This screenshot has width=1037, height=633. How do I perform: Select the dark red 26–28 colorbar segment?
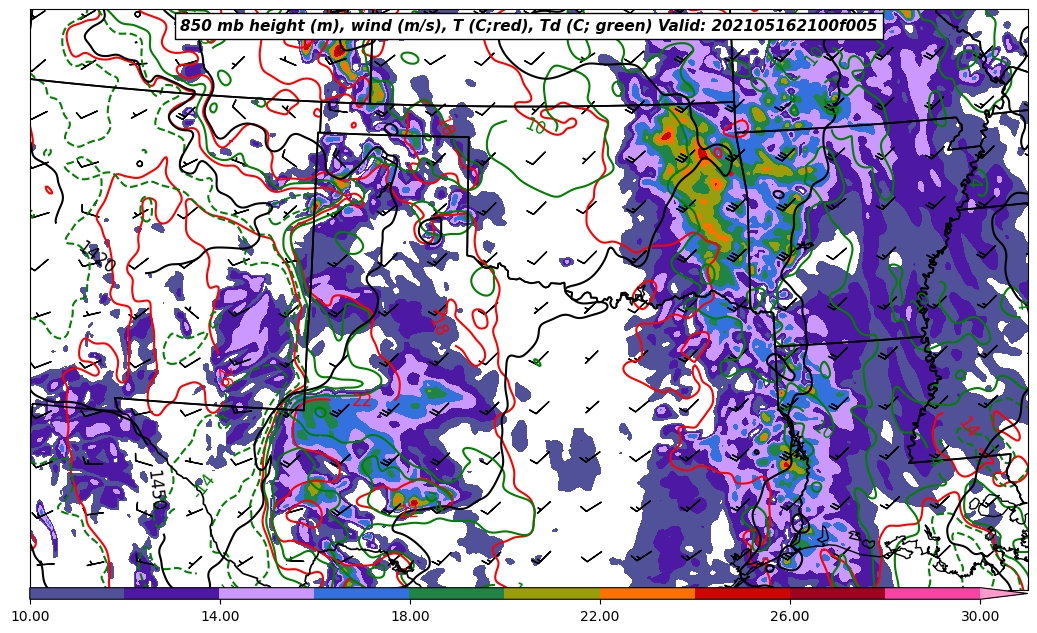coord(837,593)
